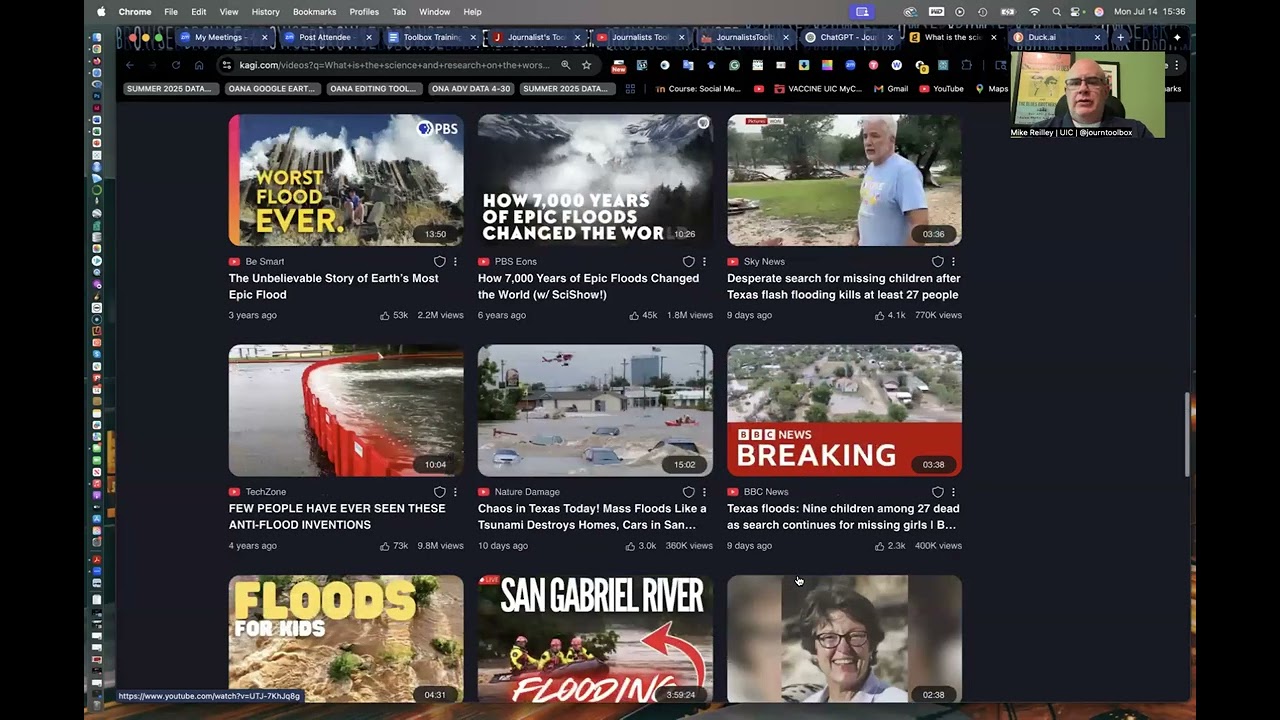Open the Chrome File menu
1280x720 pixels.
point(171,12)
